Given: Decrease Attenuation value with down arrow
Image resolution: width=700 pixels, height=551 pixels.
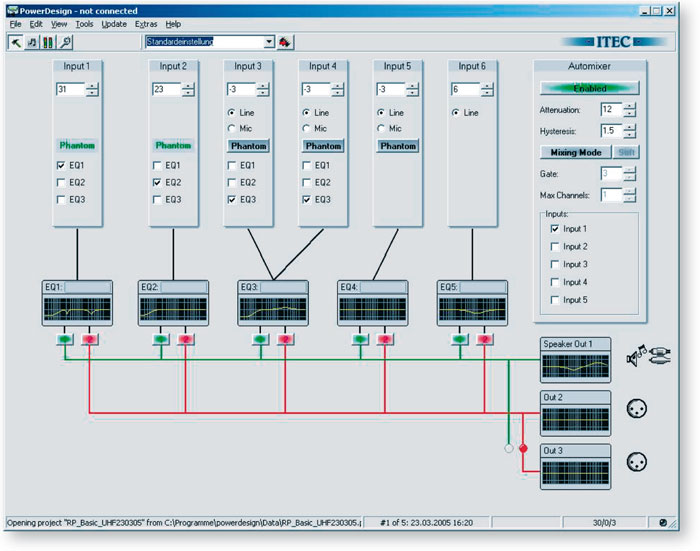Looking at the screenshot, I should click(631, 113).
